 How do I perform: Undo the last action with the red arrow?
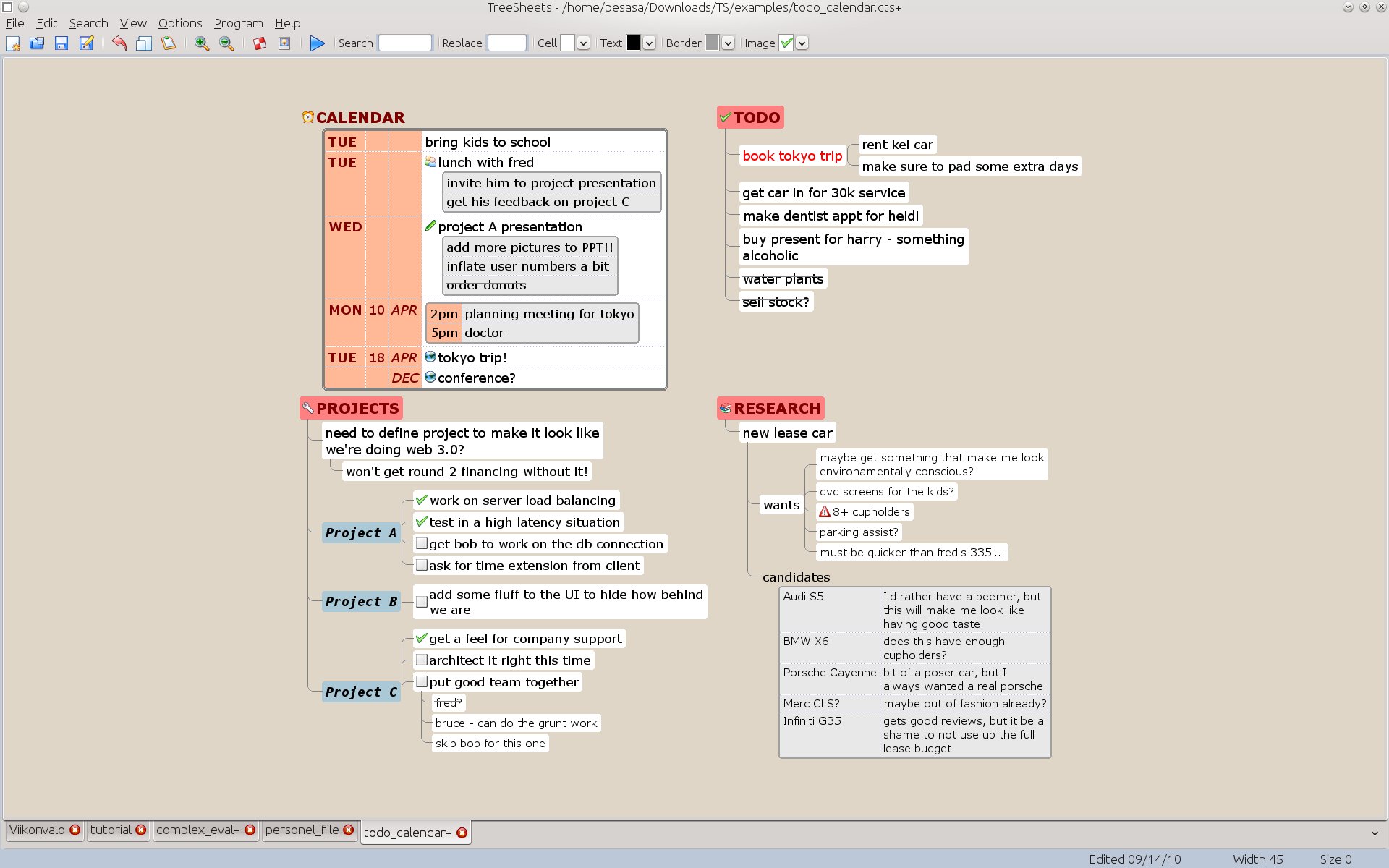(x=119, y=43)
